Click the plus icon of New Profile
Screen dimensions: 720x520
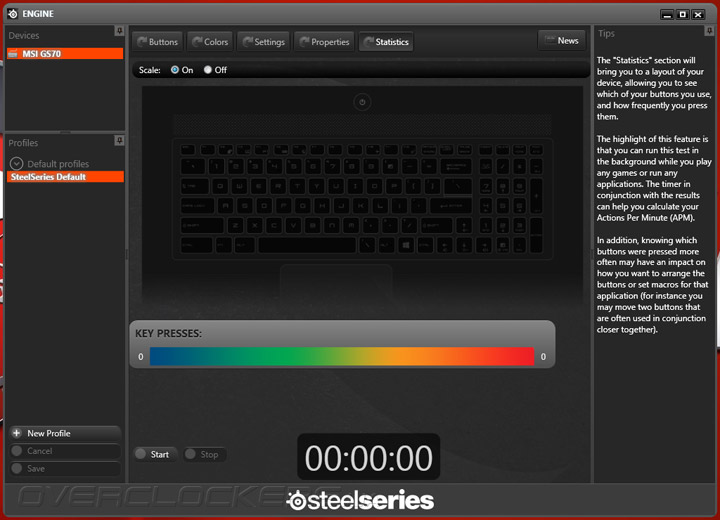pyautogui.click(x=17, y=433)
